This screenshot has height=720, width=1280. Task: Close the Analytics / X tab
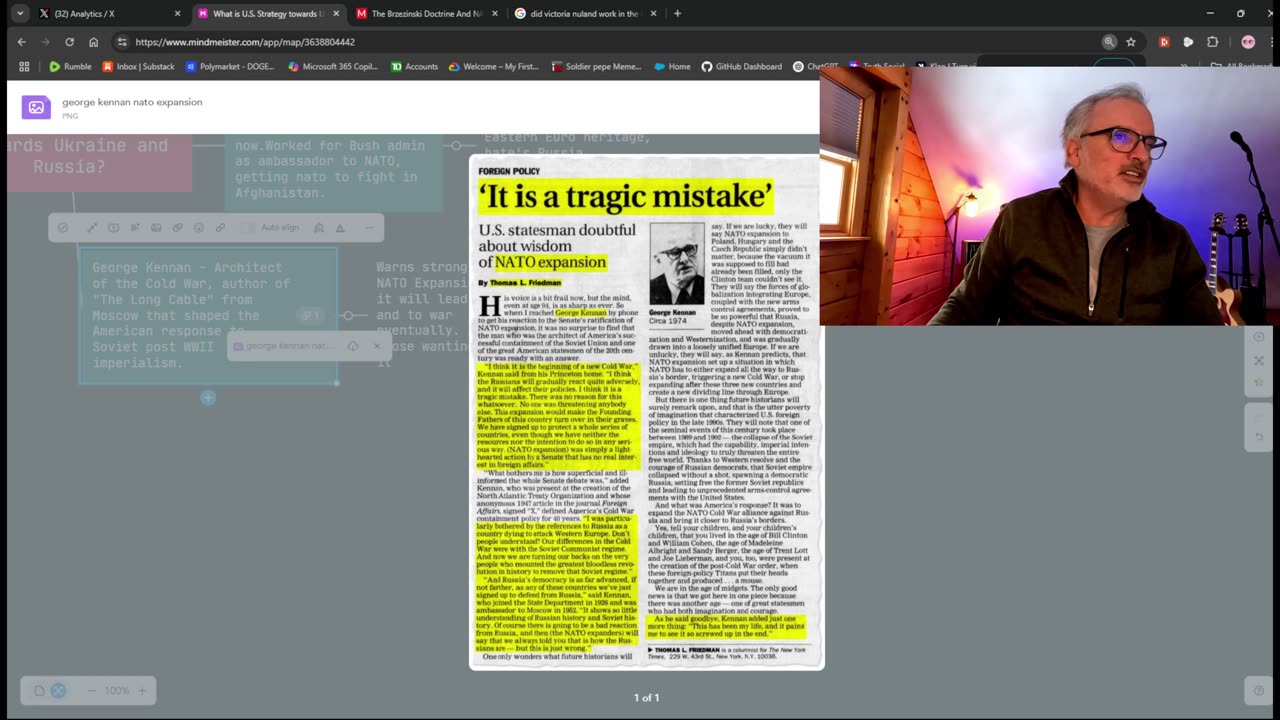tap(177, 14)
